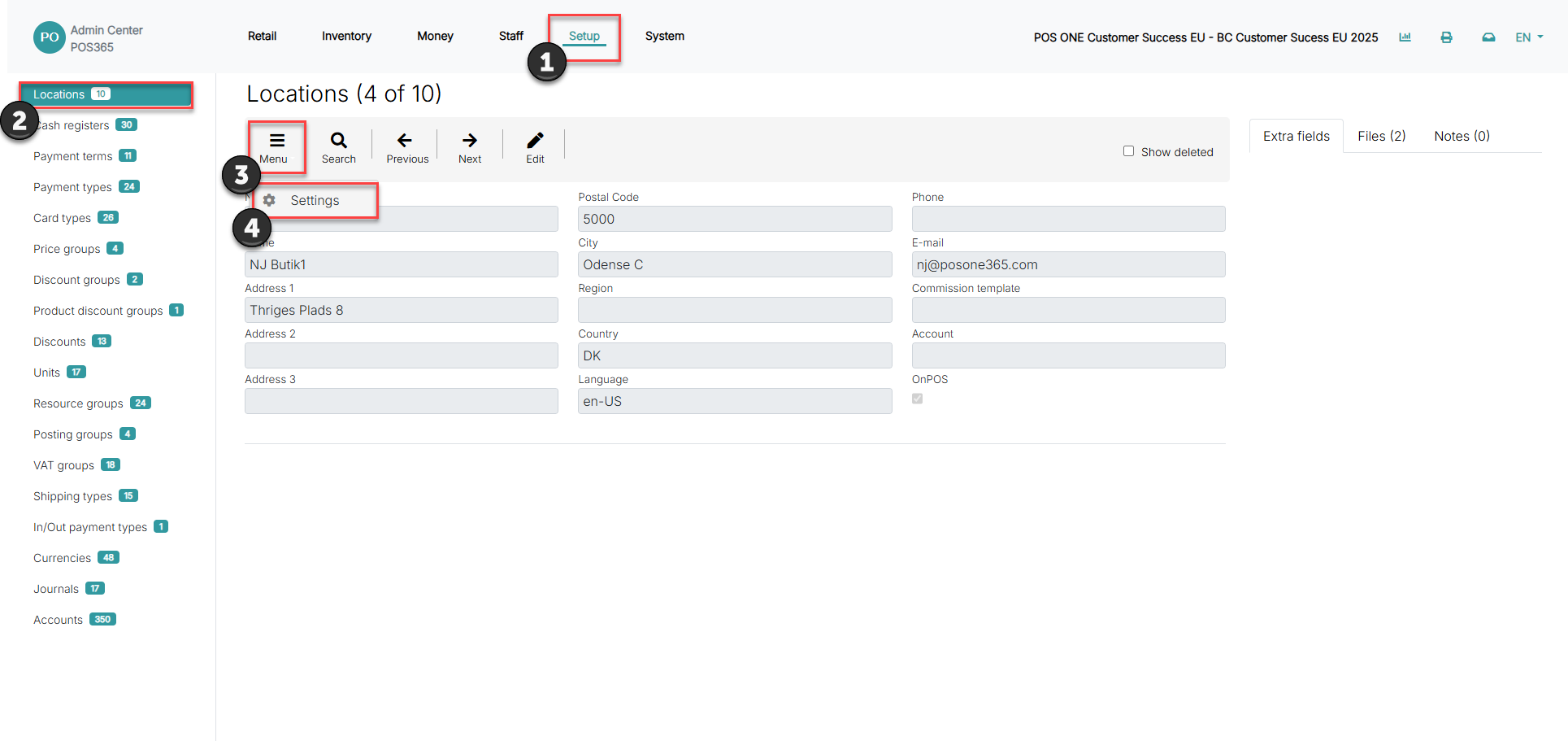Screen dimensions: 1568x741
Task: Expand the EN language dropdown
Action: coord(1529,37)
